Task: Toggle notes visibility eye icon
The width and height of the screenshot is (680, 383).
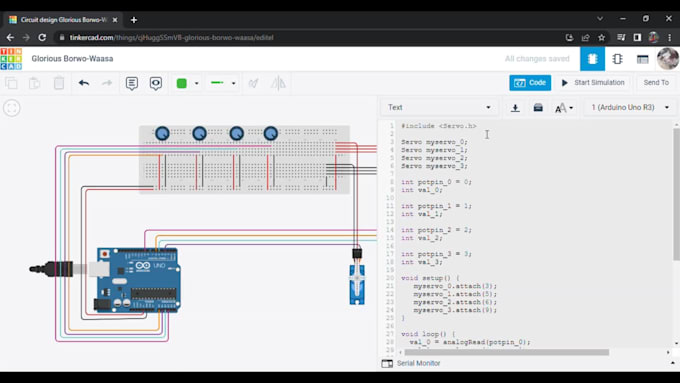Action: [156, 83]
